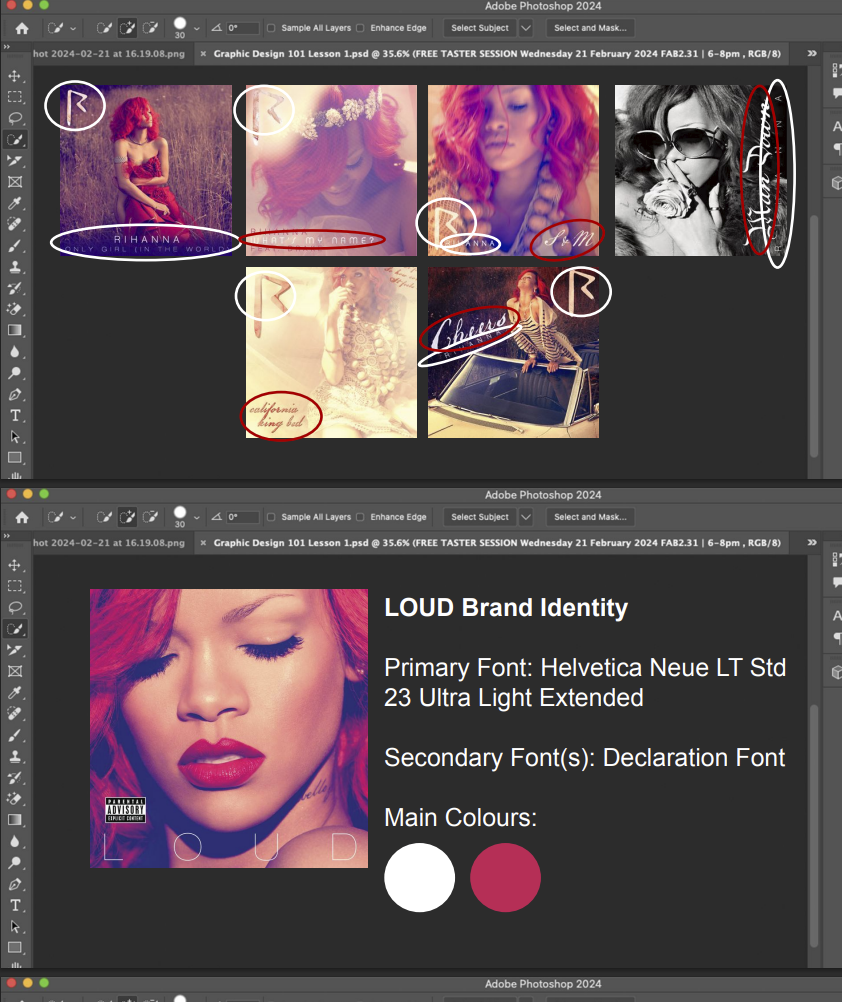The image size is (842, 1002).
Task: Click Select and Mask... in the LOUD Brand Identity window
Action: point(590,517)
